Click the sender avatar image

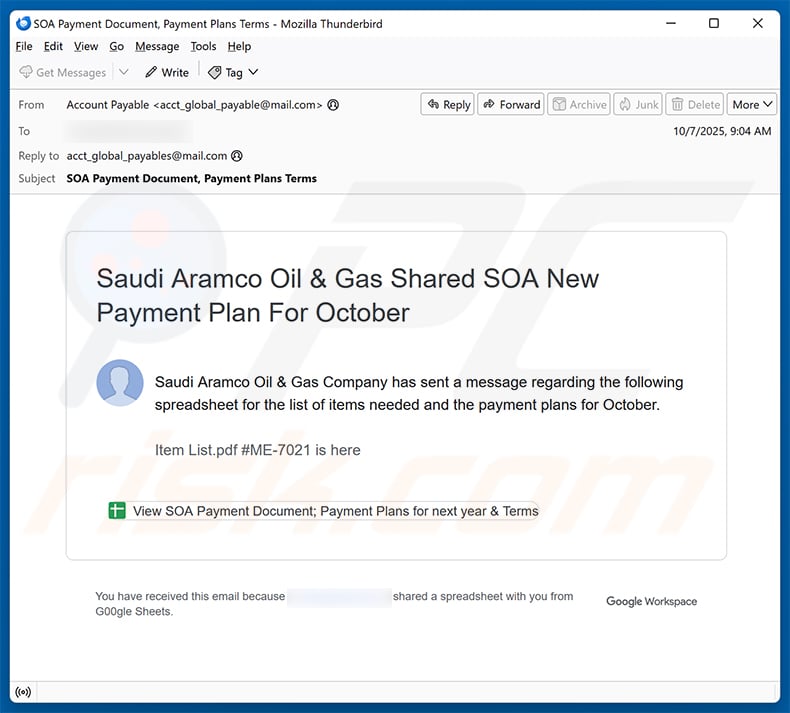(x=120, y=383)
